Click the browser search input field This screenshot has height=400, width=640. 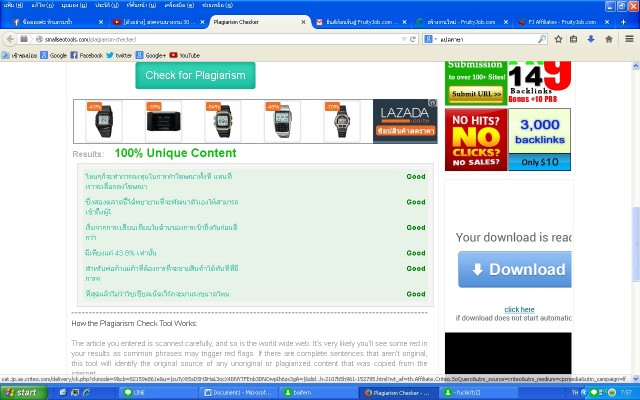500,39
